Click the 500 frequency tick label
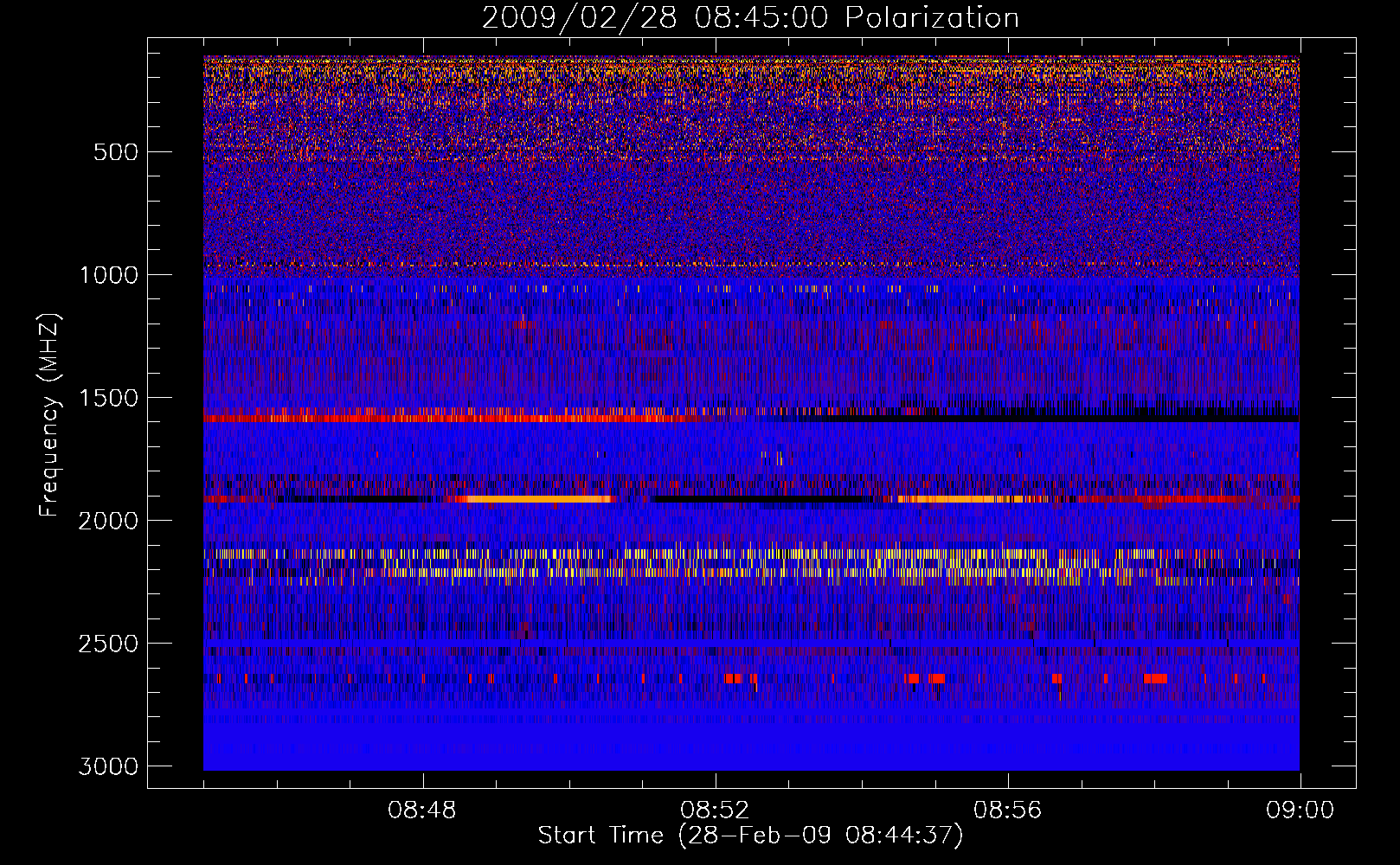The width and height of the screenshot is (1400, 865). [x=116, y=152]
